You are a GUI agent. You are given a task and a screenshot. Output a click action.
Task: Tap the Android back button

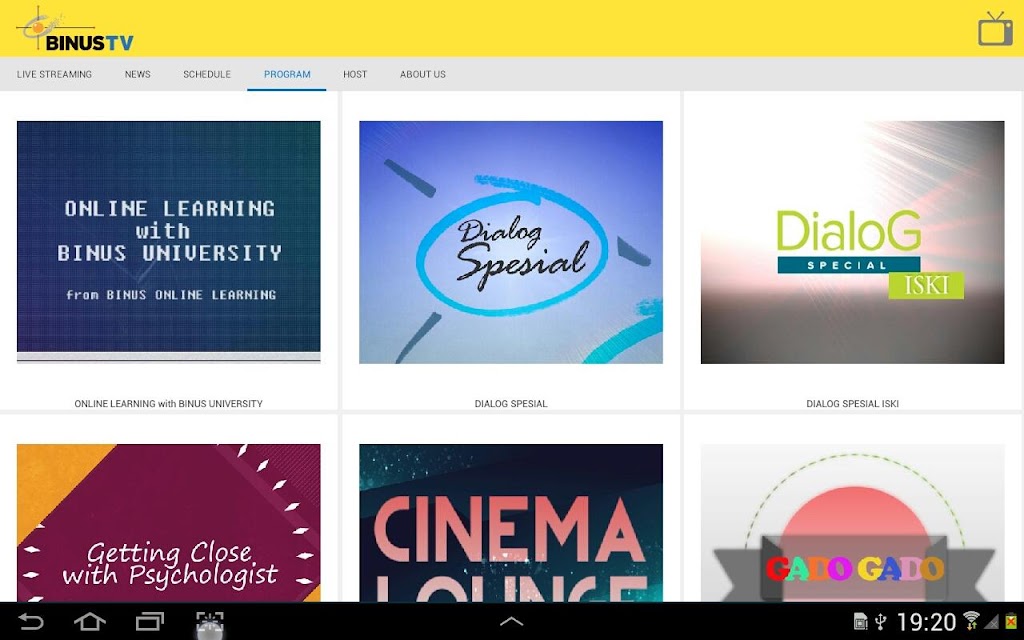pos(30,621)
